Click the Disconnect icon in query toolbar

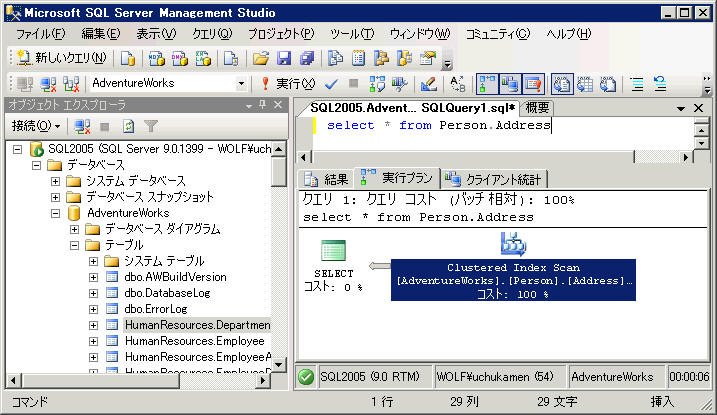coord(48,84)
